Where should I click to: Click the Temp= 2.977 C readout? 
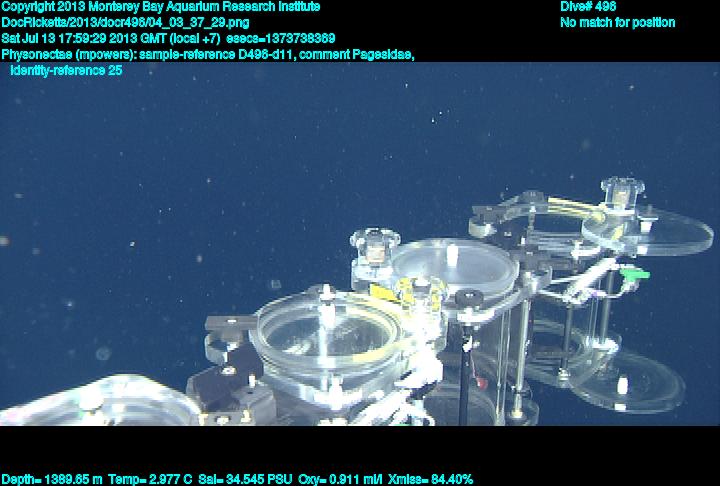click(x=150, y=480)
